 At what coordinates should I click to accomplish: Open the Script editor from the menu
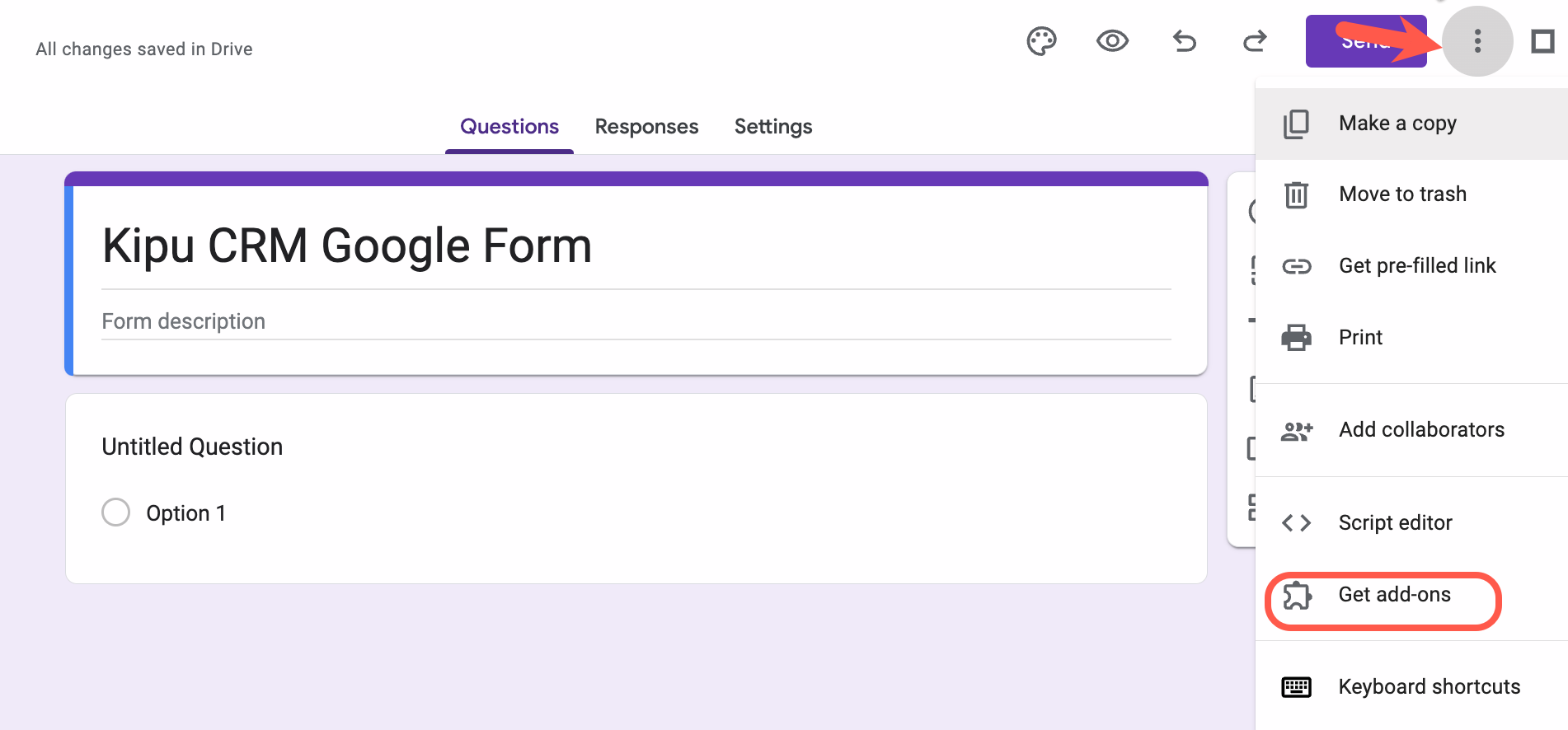coord(1395,522)
